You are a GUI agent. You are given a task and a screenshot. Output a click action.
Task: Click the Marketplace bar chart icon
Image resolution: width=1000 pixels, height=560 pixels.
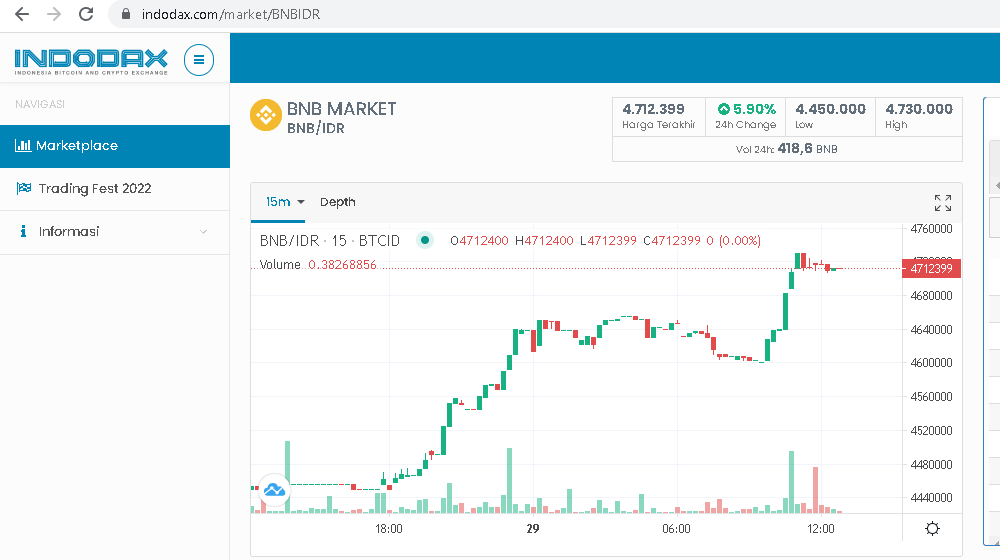click(x=23, y=145)
